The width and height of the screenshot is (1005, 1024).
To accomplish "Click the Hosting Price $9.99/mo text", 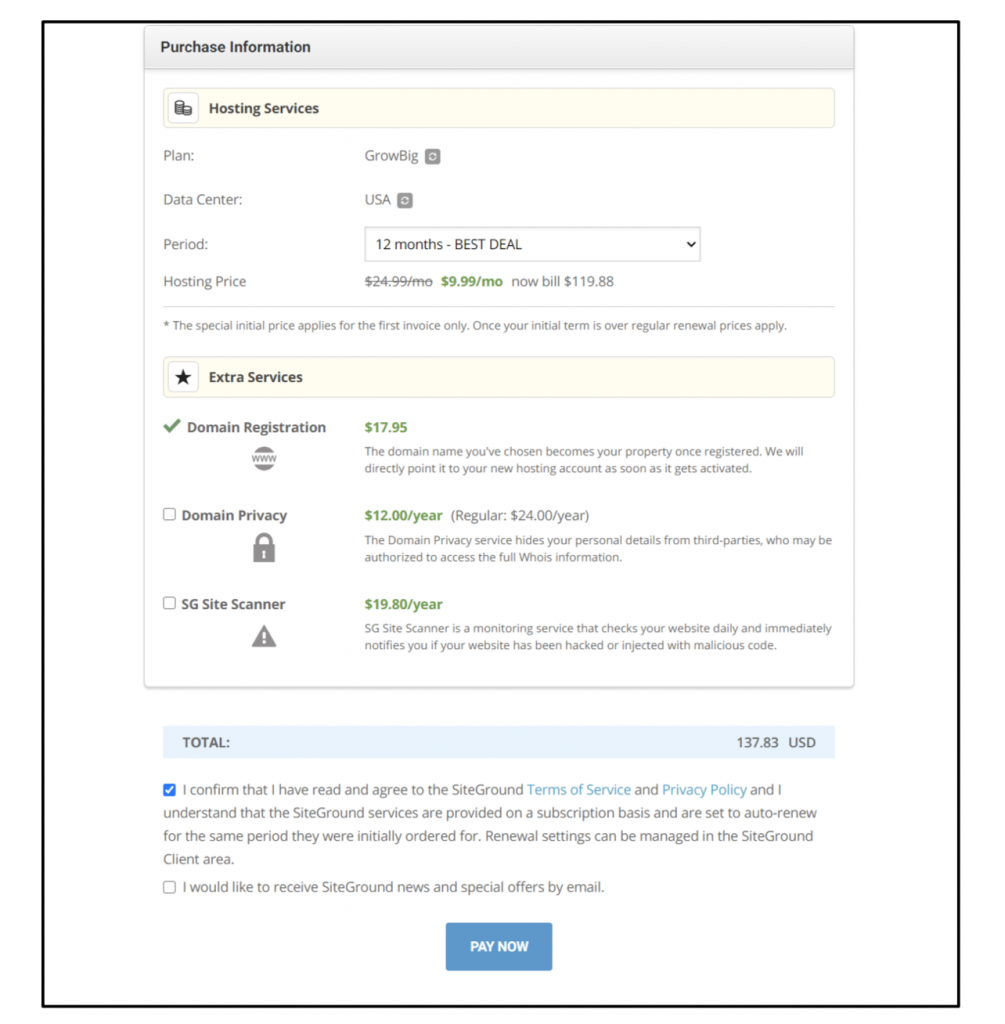I will [x=472, y=282].
